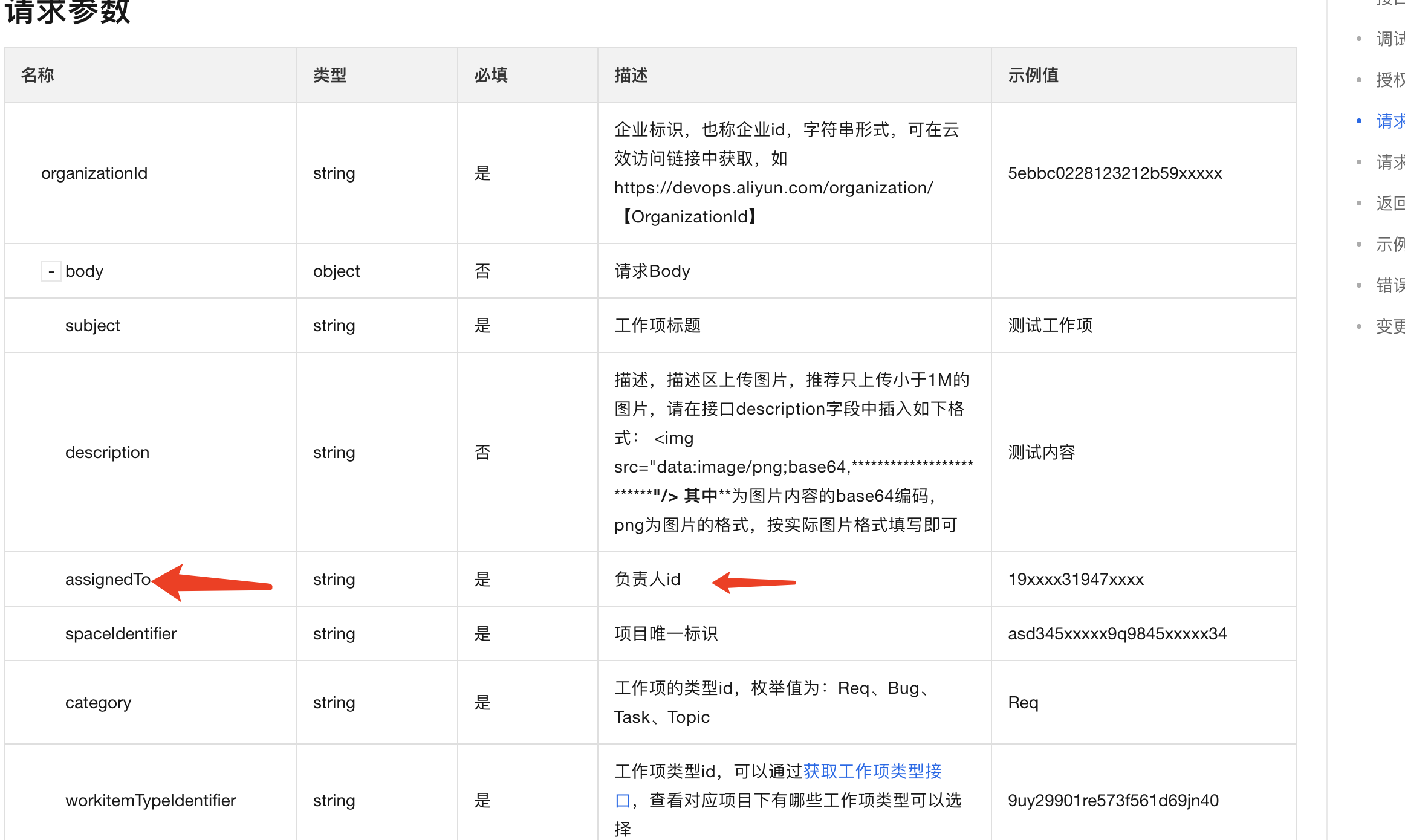Click the 【OrganizationId】 text in description
This screenshot has width=1405, height=840.
pyautogui.click(x=688, y=217)
